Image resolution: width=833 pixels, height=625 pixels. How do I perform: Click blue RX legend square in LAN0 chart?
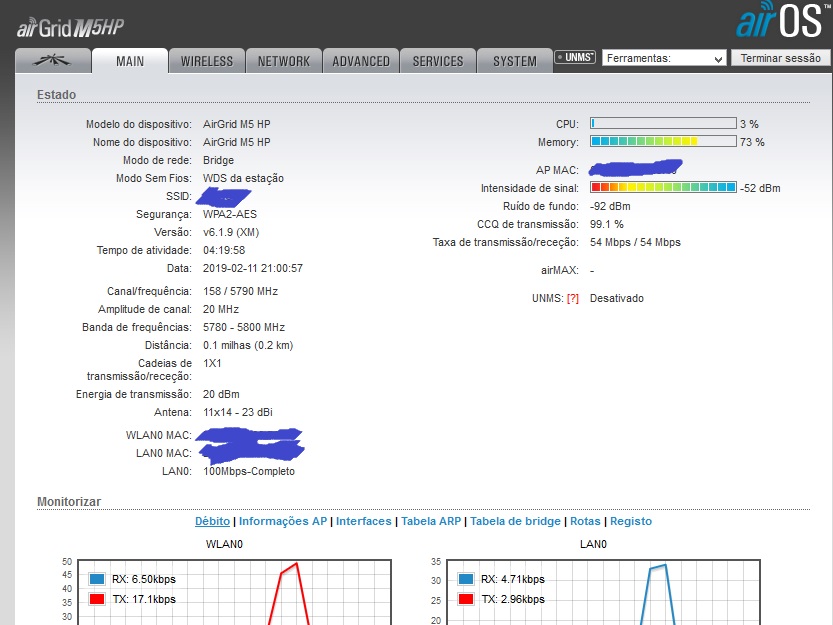point(466,579)
